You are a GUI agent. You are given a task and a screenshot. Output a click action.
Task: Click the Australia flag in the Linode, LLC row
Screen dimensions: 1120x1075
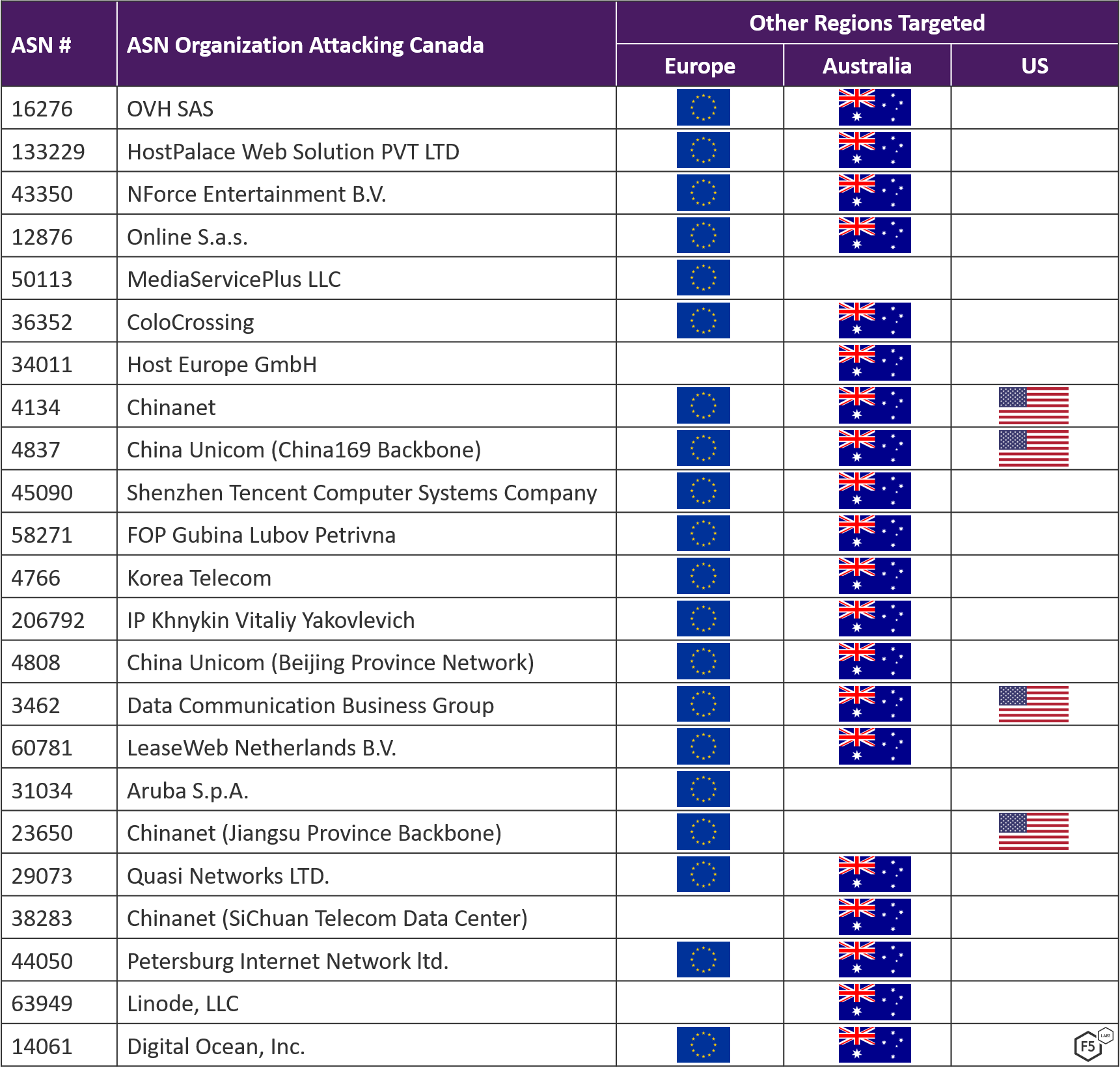tap(874, 1002)
